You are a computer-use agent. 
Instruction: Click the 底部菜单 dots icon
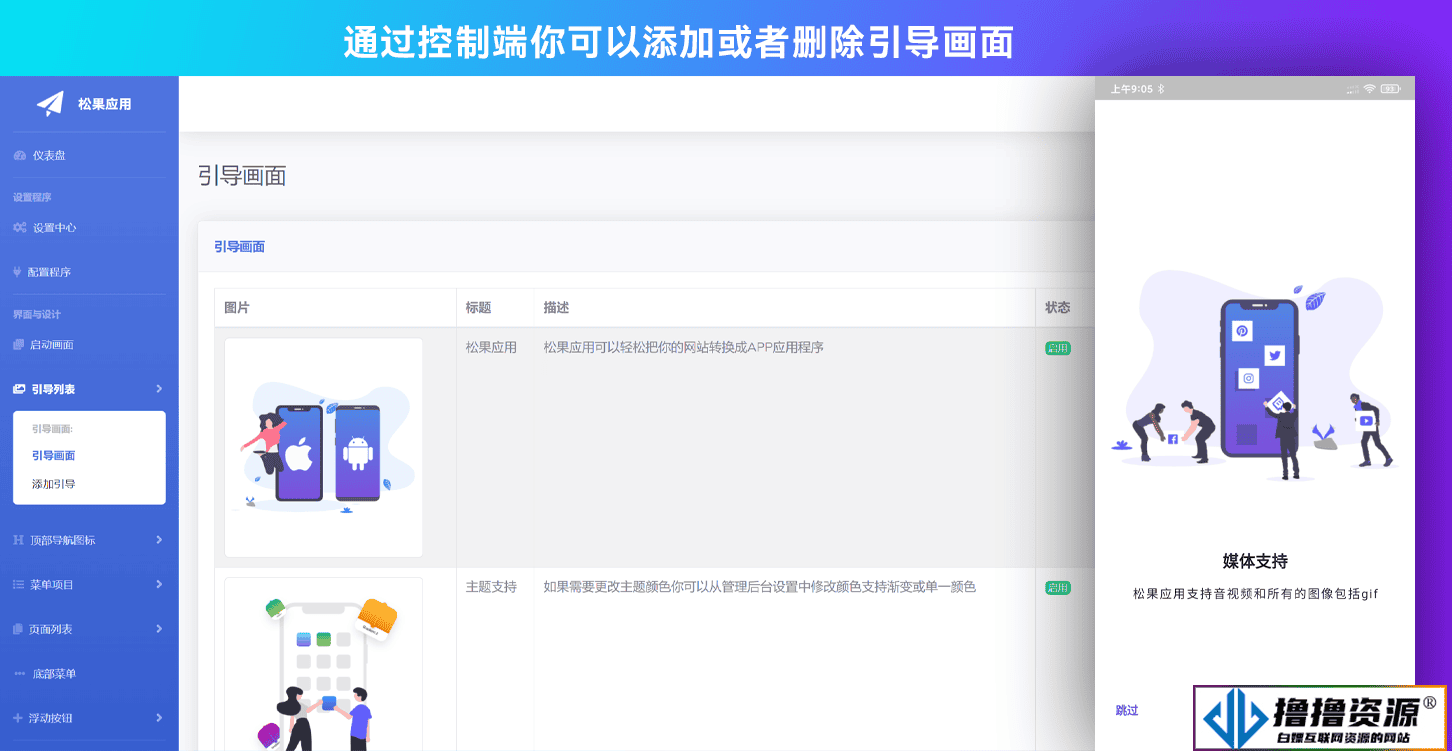(x=20, y=674)
